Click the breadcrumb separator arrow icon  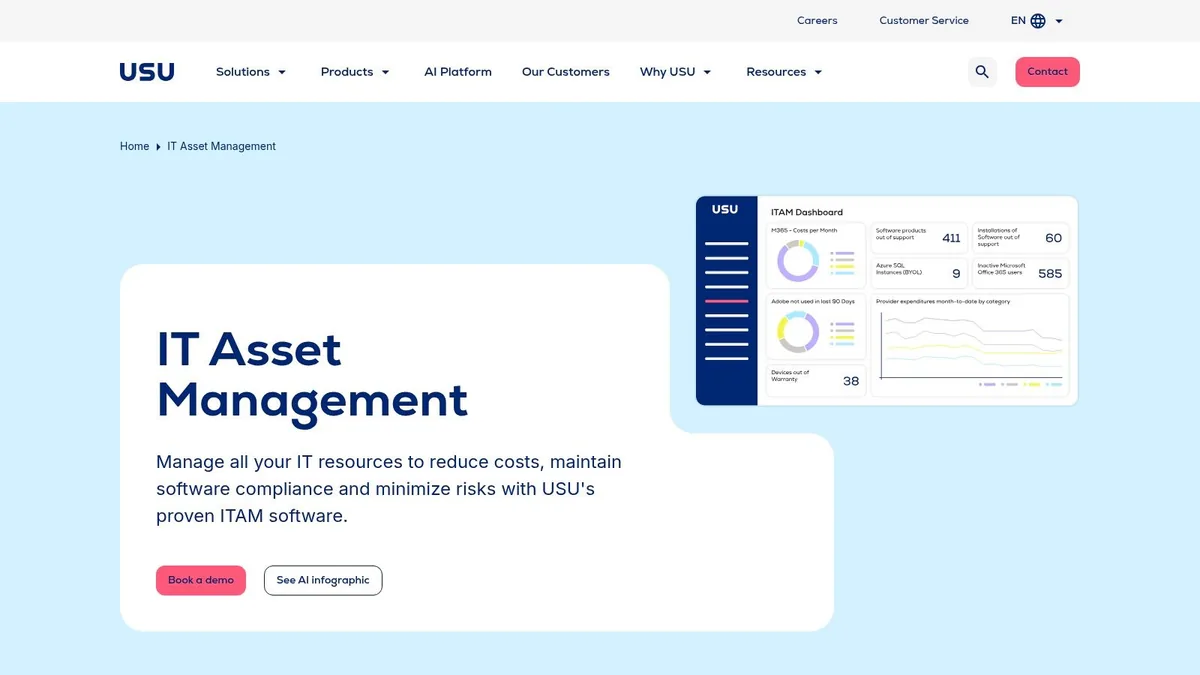coord(158,147)
